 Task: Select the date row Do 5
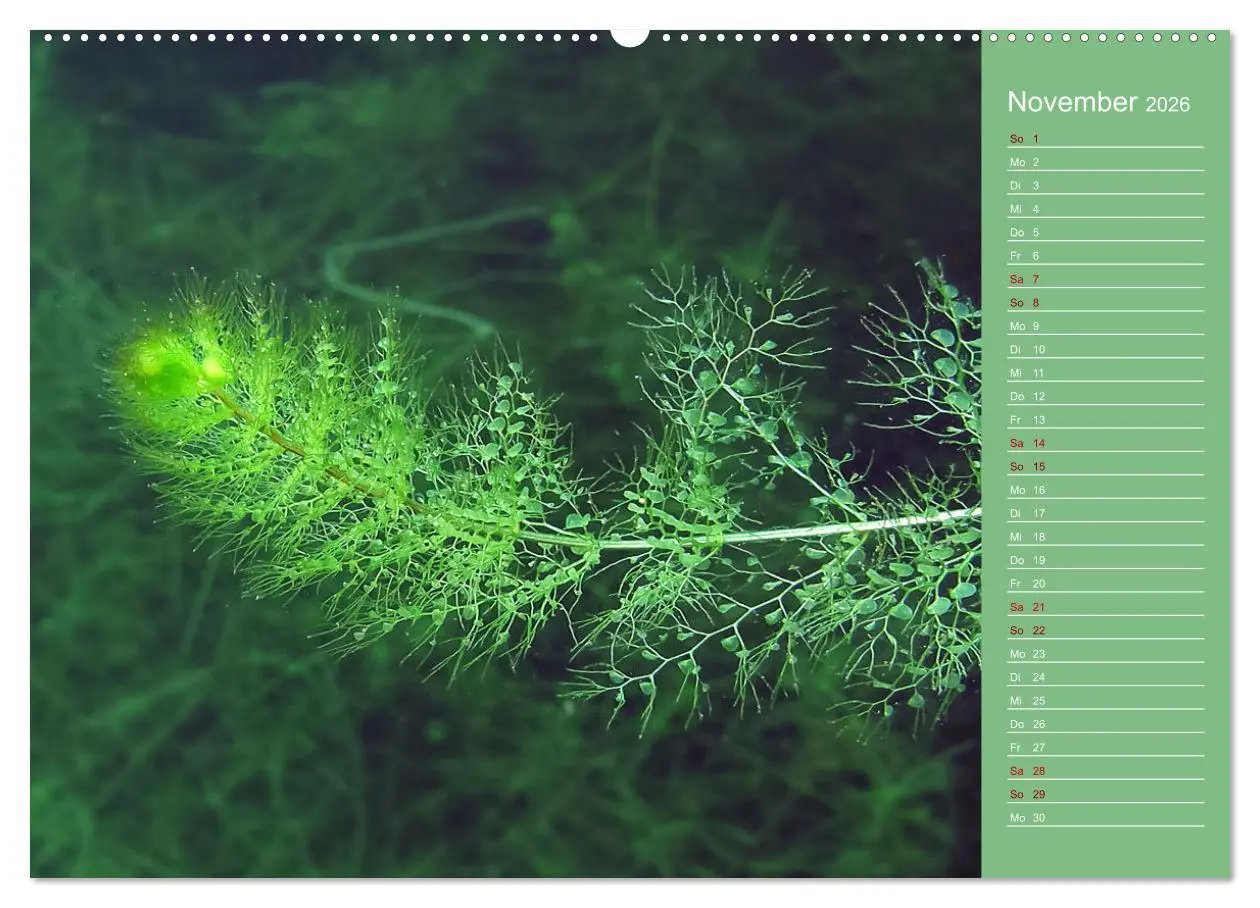(1105, 233)
